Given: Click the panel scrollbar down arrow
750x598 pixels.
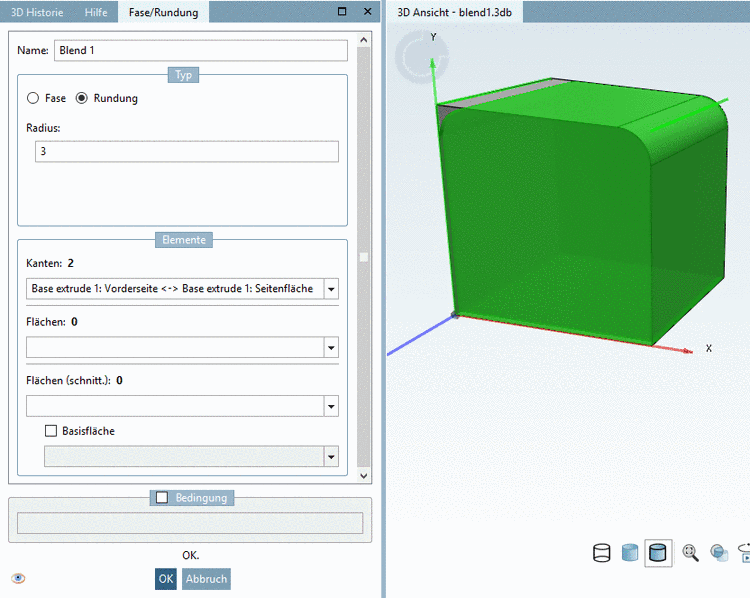Looking at the screenshot, I should pyautogui.click(x=364, y=476).
